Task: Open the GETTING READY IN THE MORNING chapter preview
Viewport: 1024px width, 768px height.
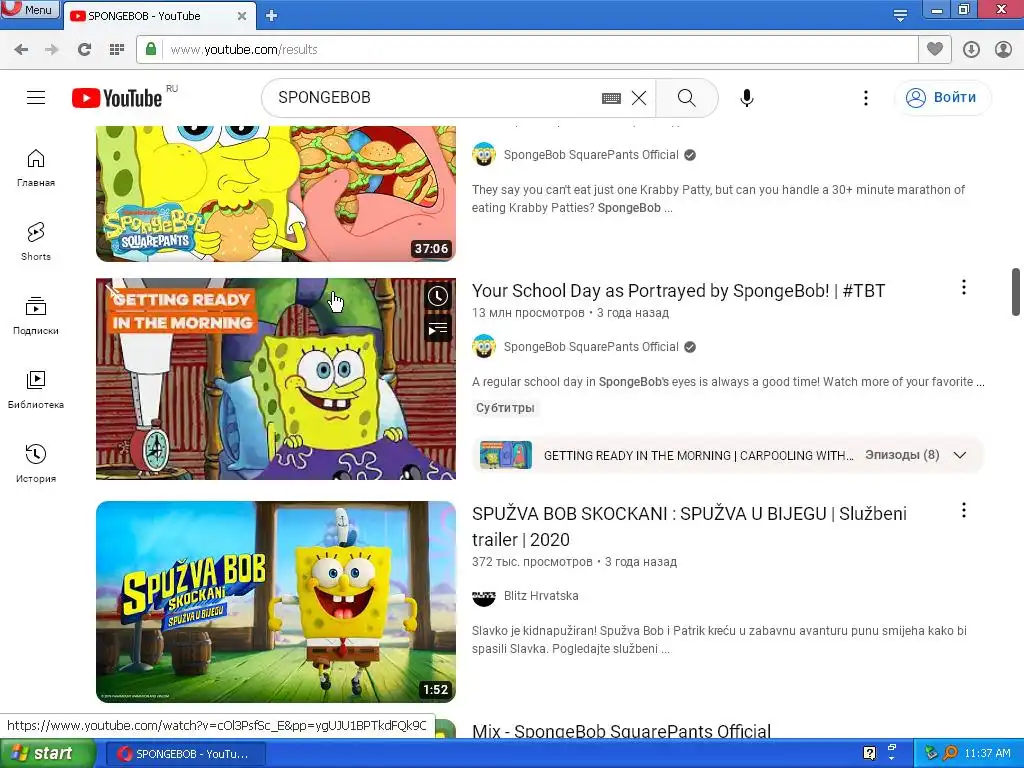Action: pyautogui.click(x=506, y=455)
